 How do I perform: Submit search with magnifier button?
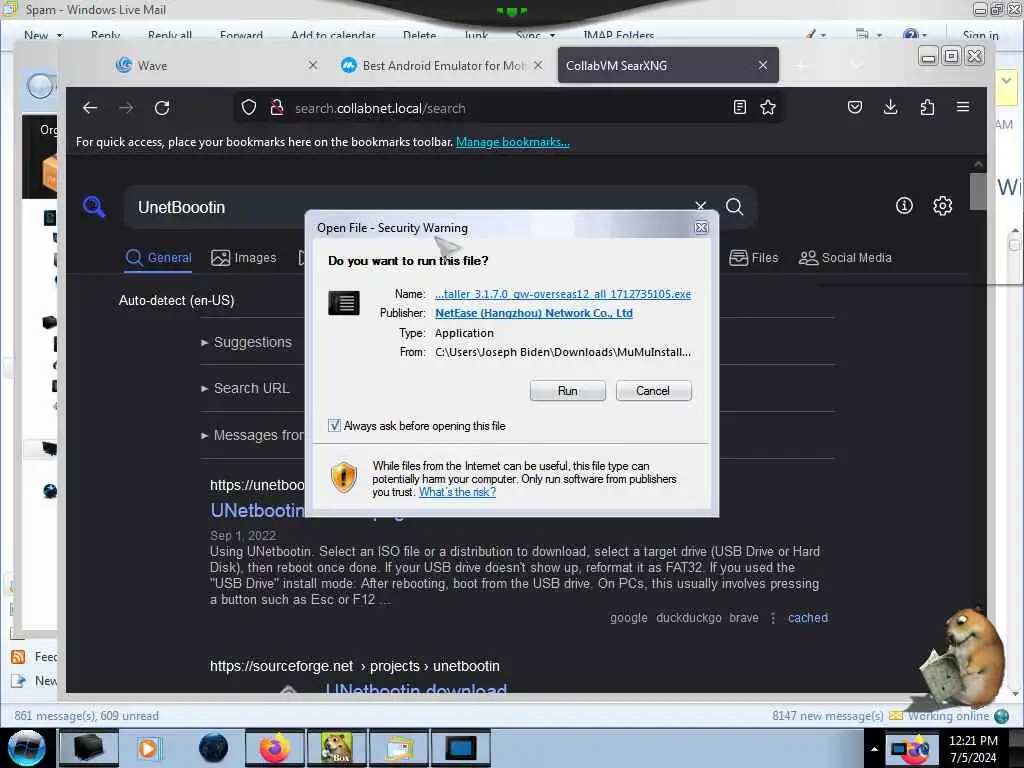coord(735,207)
